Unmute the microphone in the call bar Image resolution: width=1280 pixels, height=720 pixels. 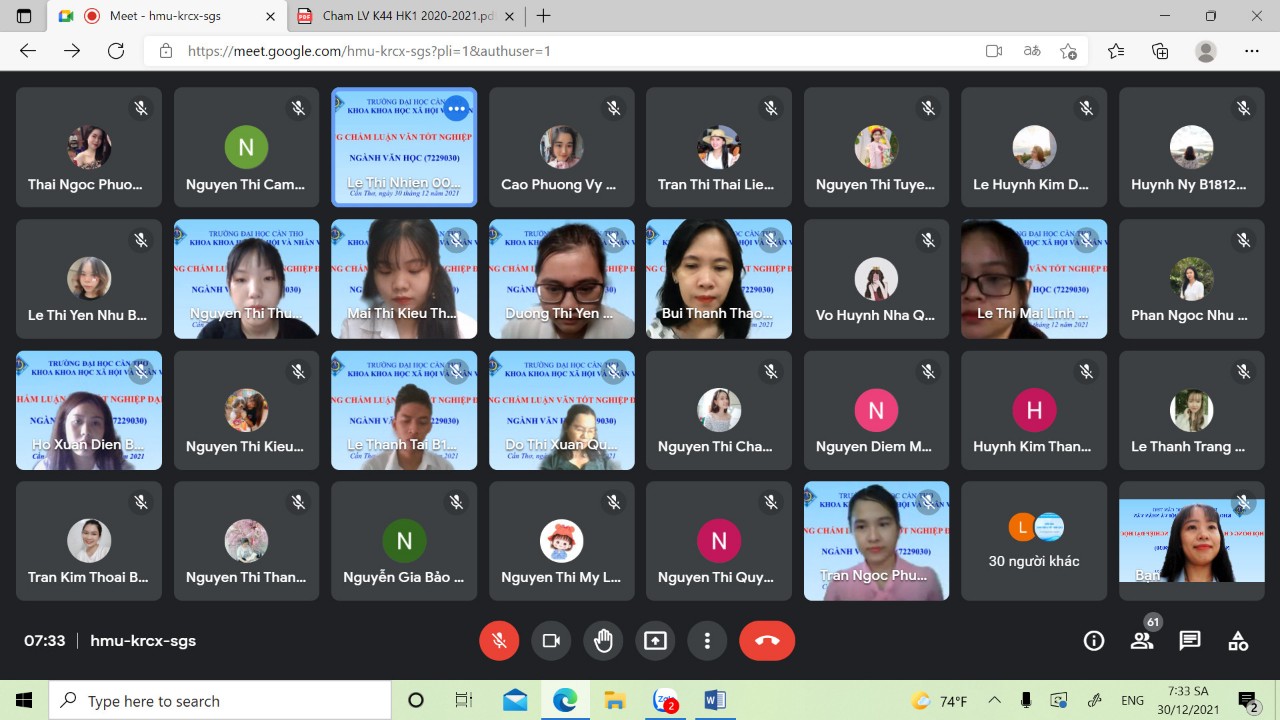(x=499, y=641)
